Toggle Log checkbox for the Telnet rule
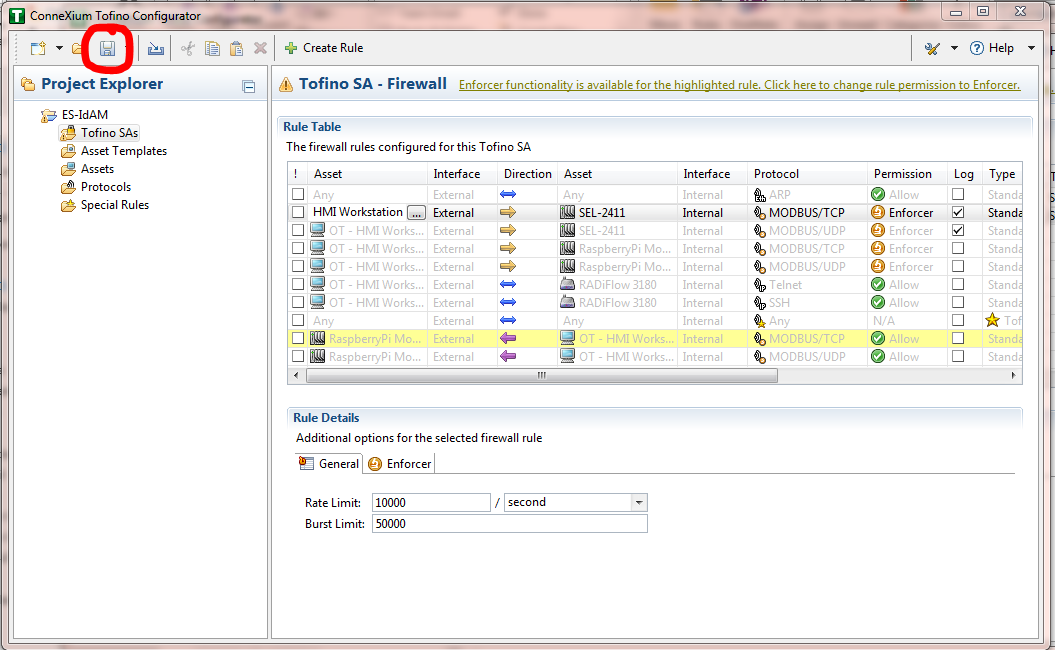1055x650 pixels. point(958,284)
